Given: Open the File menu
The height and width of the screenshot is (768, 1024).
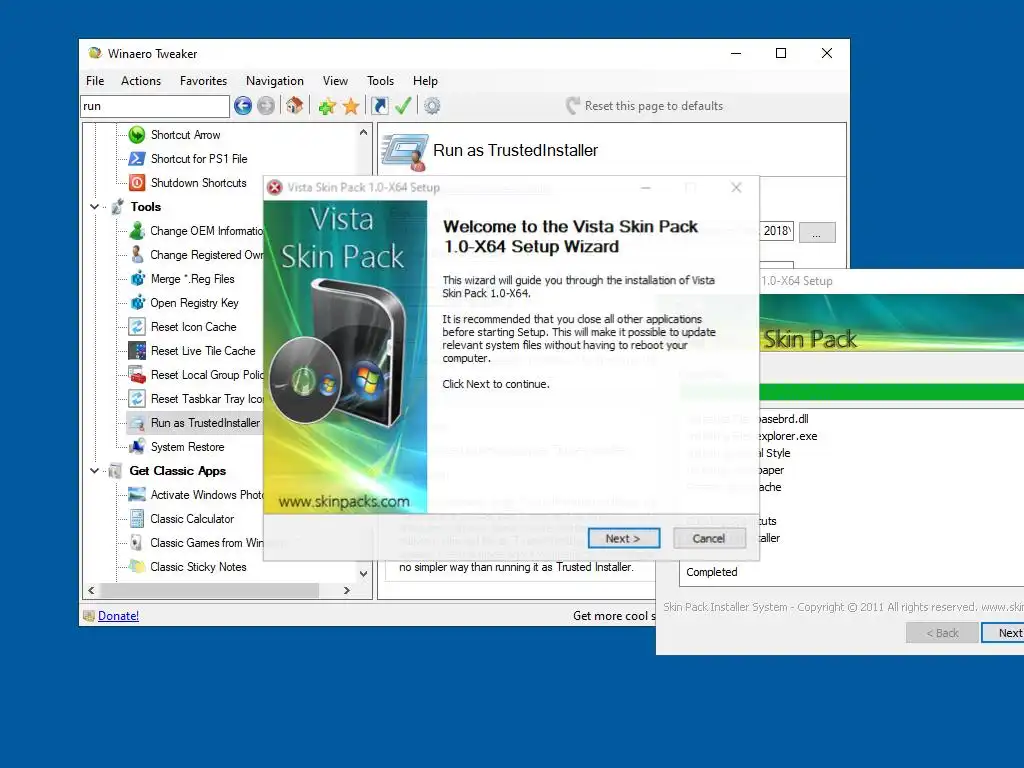Looking at the screenshot, I should click(x=95, y=80).
